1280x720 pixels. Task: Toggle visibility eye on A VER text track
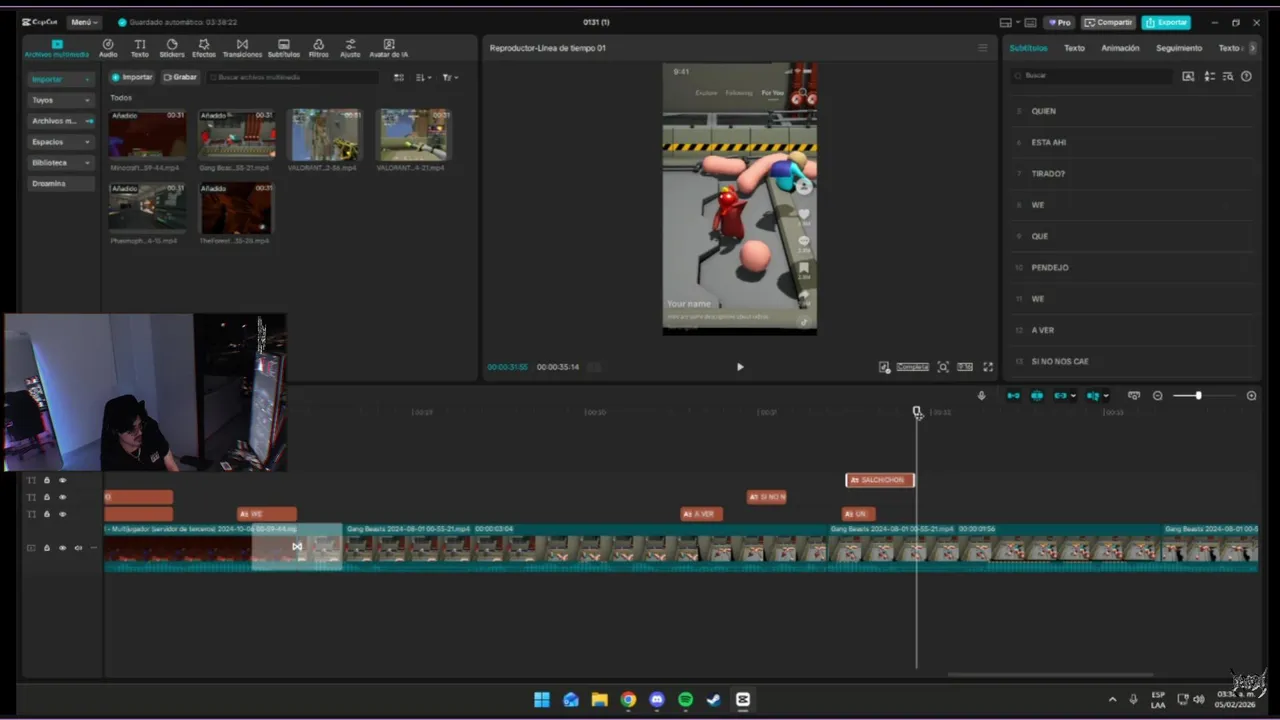click(62, 514)
